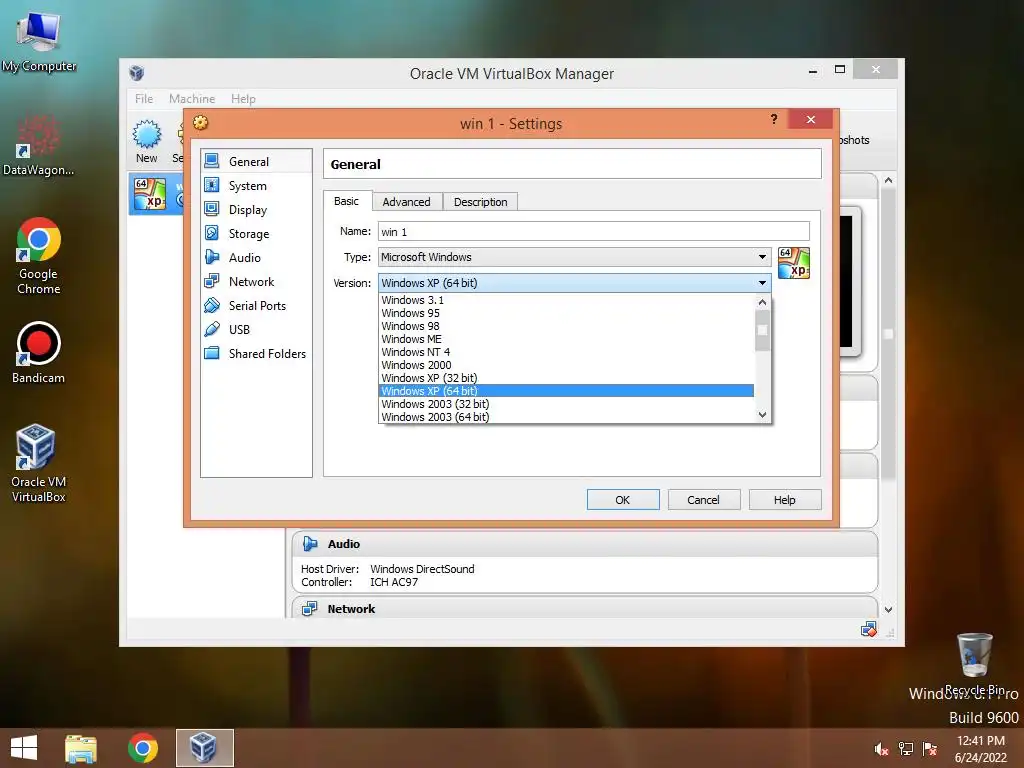Click the network tray icon

(x=905, y=749)
